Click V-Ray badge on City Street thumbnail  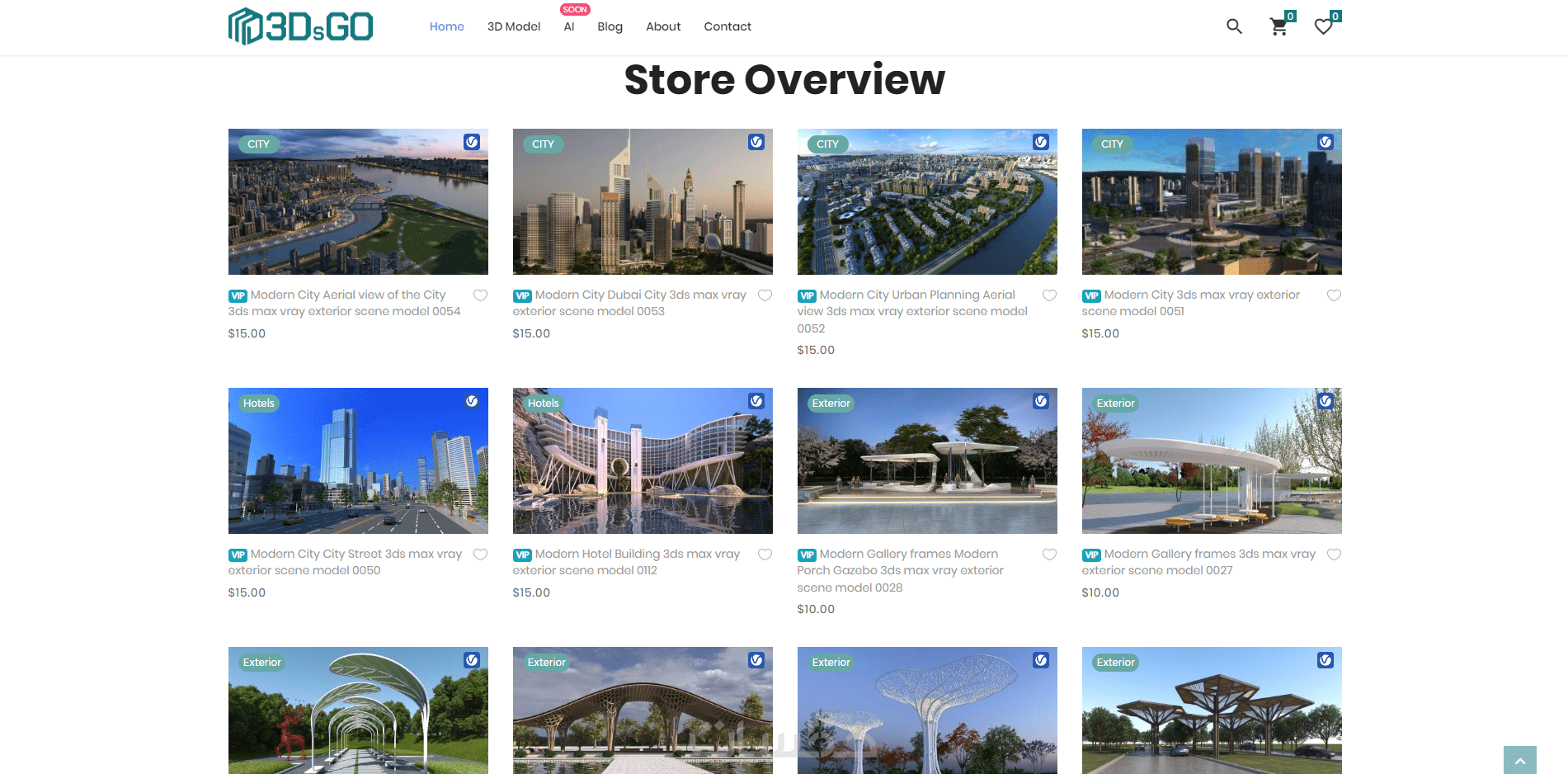click(x=472, y=401)
